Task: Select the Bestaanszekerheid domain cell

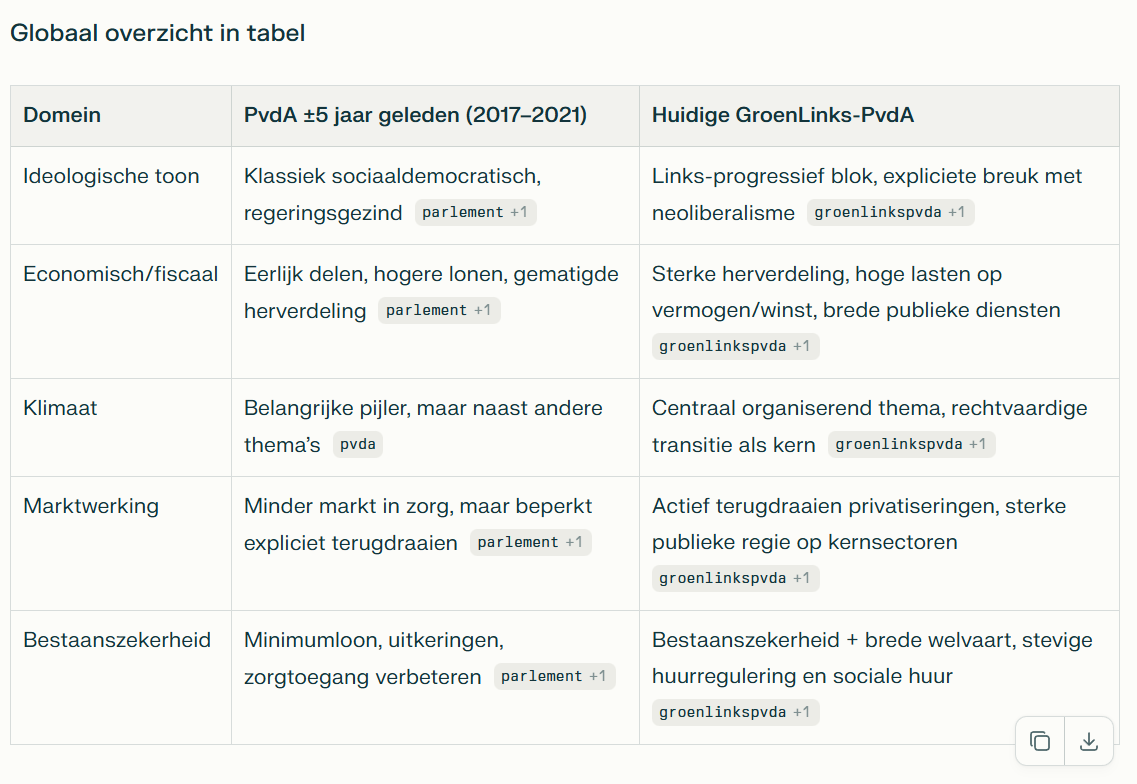Action: [x=117, y=640]
